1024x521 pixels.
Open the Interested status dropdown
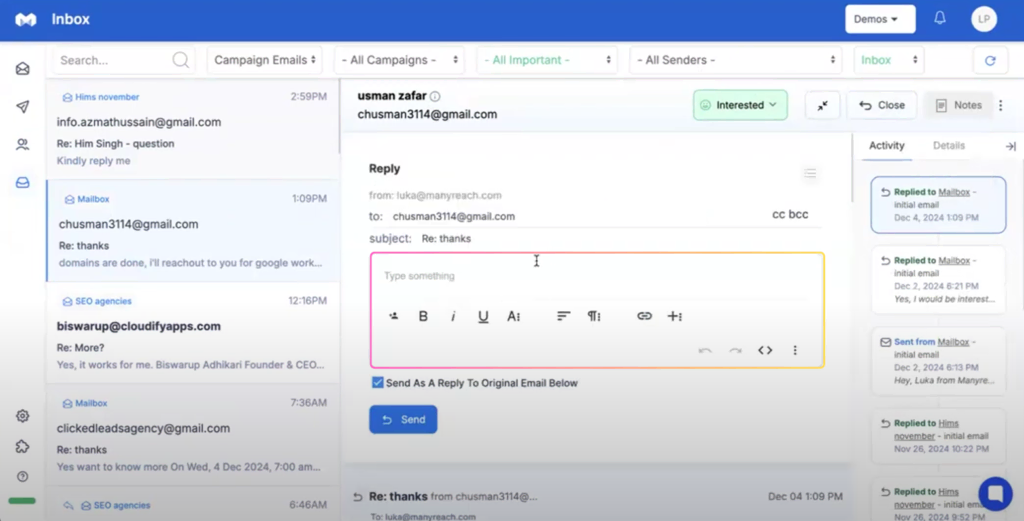[x=740, y=105]
